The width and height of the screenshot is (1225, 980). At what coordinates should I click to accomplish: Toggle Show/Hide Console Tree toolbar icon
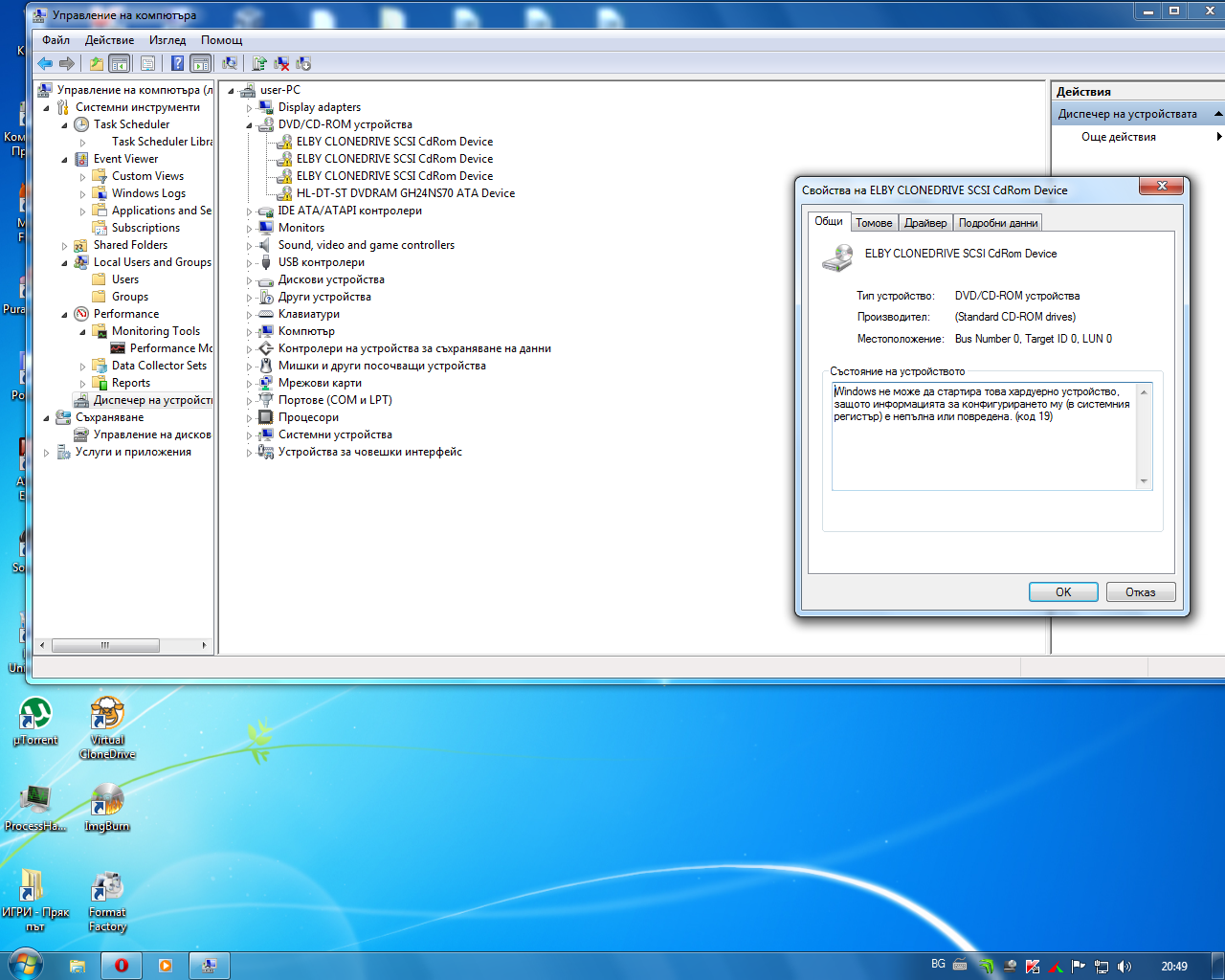click(x=120, y=63)
